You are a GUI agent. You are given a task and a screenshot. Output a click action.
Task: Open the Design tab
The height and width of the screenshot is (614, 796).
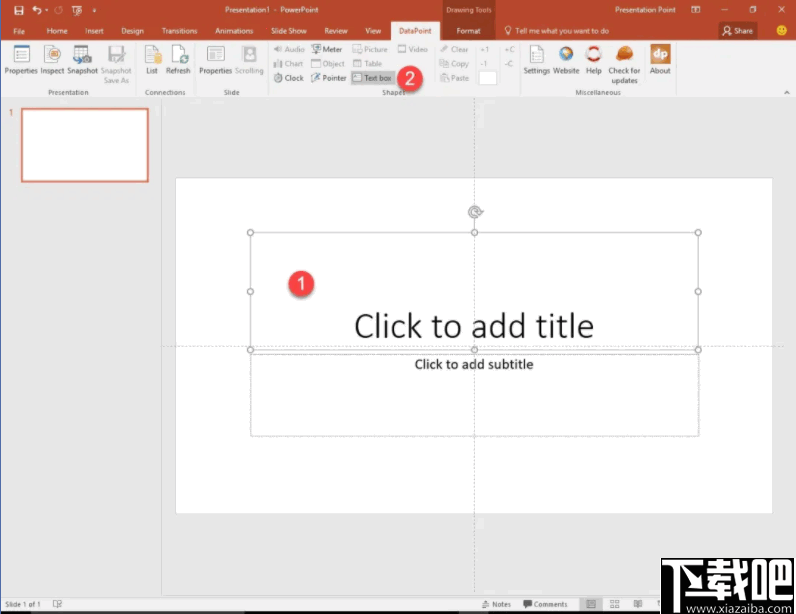[x=132, y=31]
